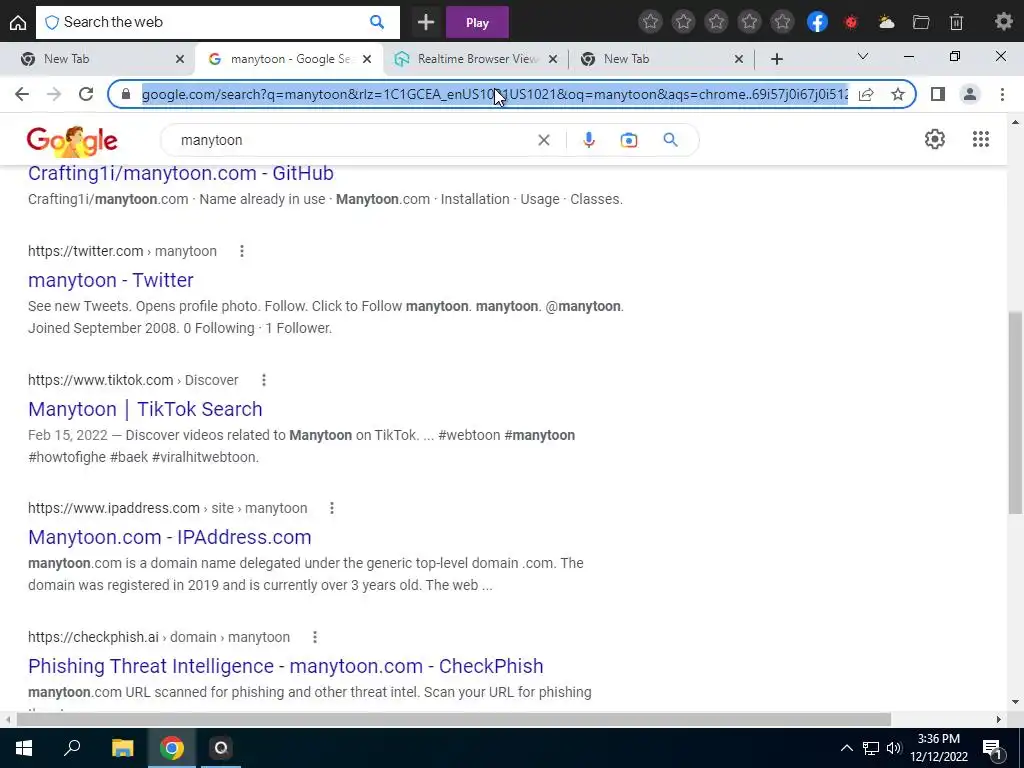Click the vertical page scrollbar thumb
Viewport: 1024px width, 768px height.
[1015, 411]
